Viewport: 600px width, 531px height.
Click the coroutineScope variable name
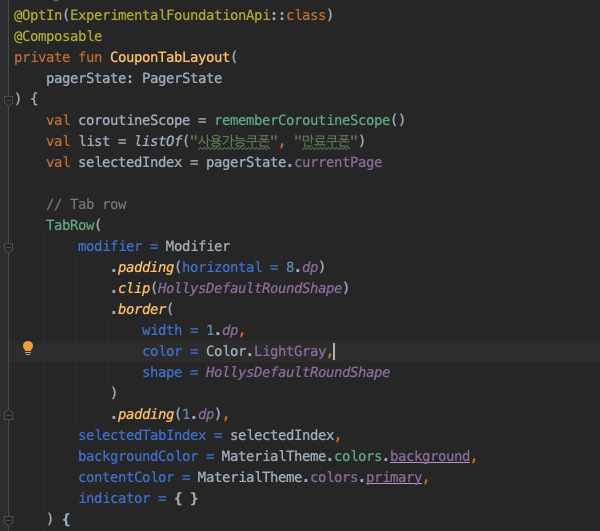click(134, 121)
